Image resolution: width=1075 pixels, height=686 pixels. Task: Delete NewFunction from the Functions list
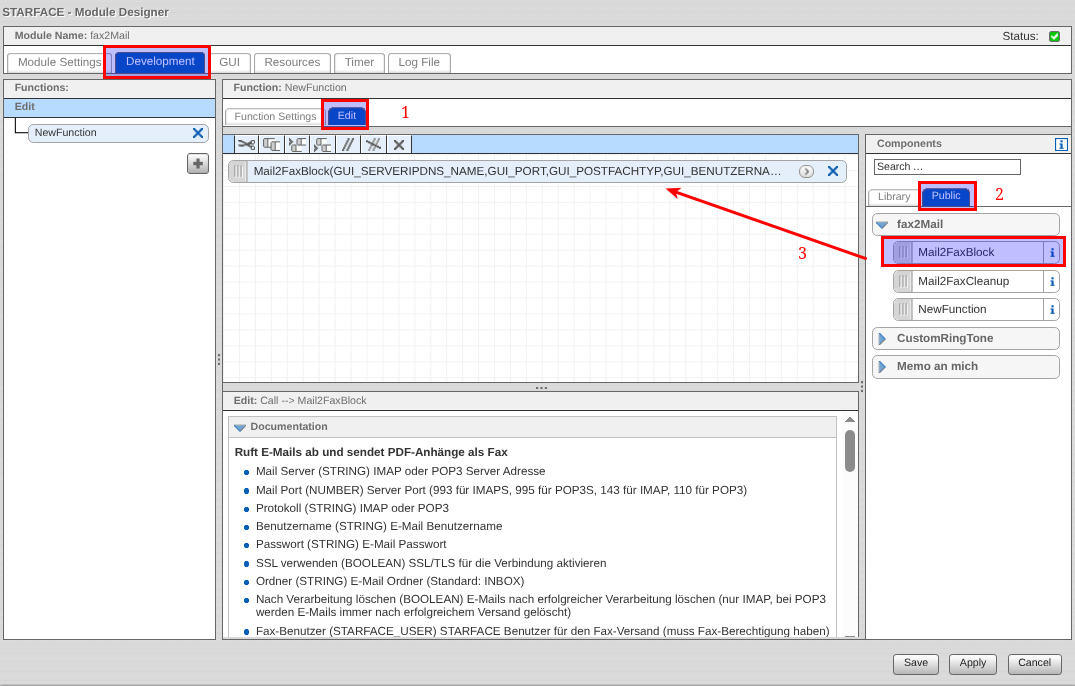[x=198, y=133]
